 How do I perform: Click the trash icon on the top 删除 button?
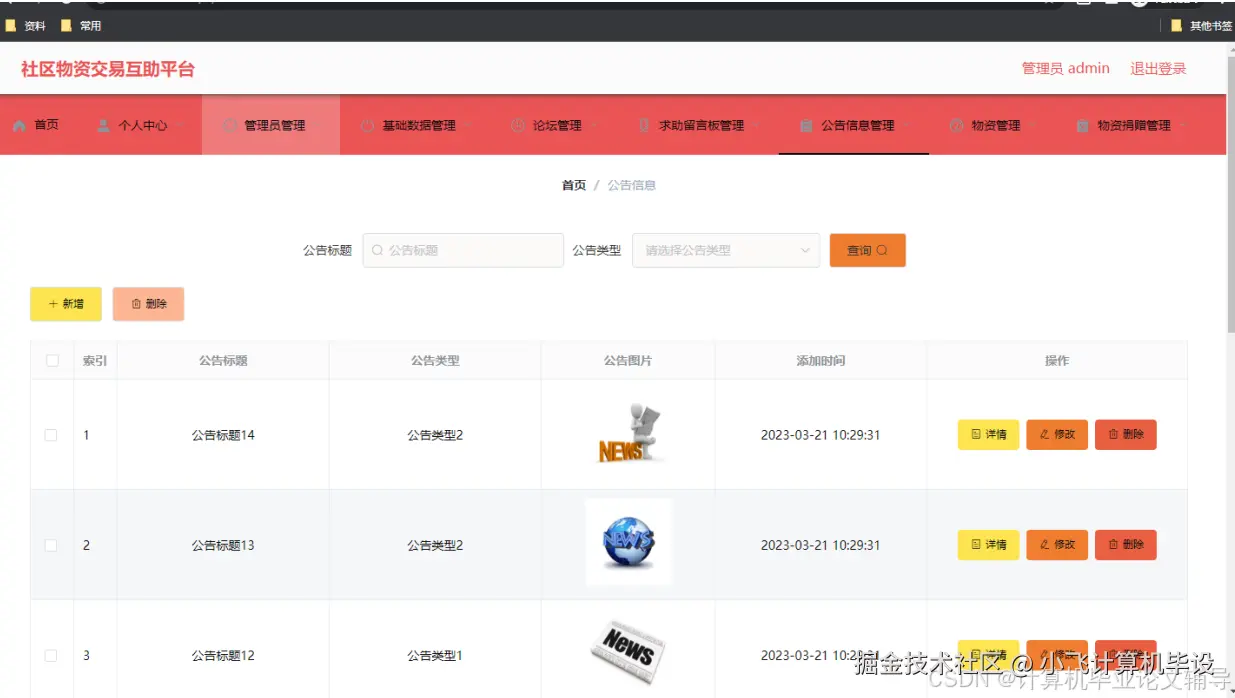click(136, 304)
